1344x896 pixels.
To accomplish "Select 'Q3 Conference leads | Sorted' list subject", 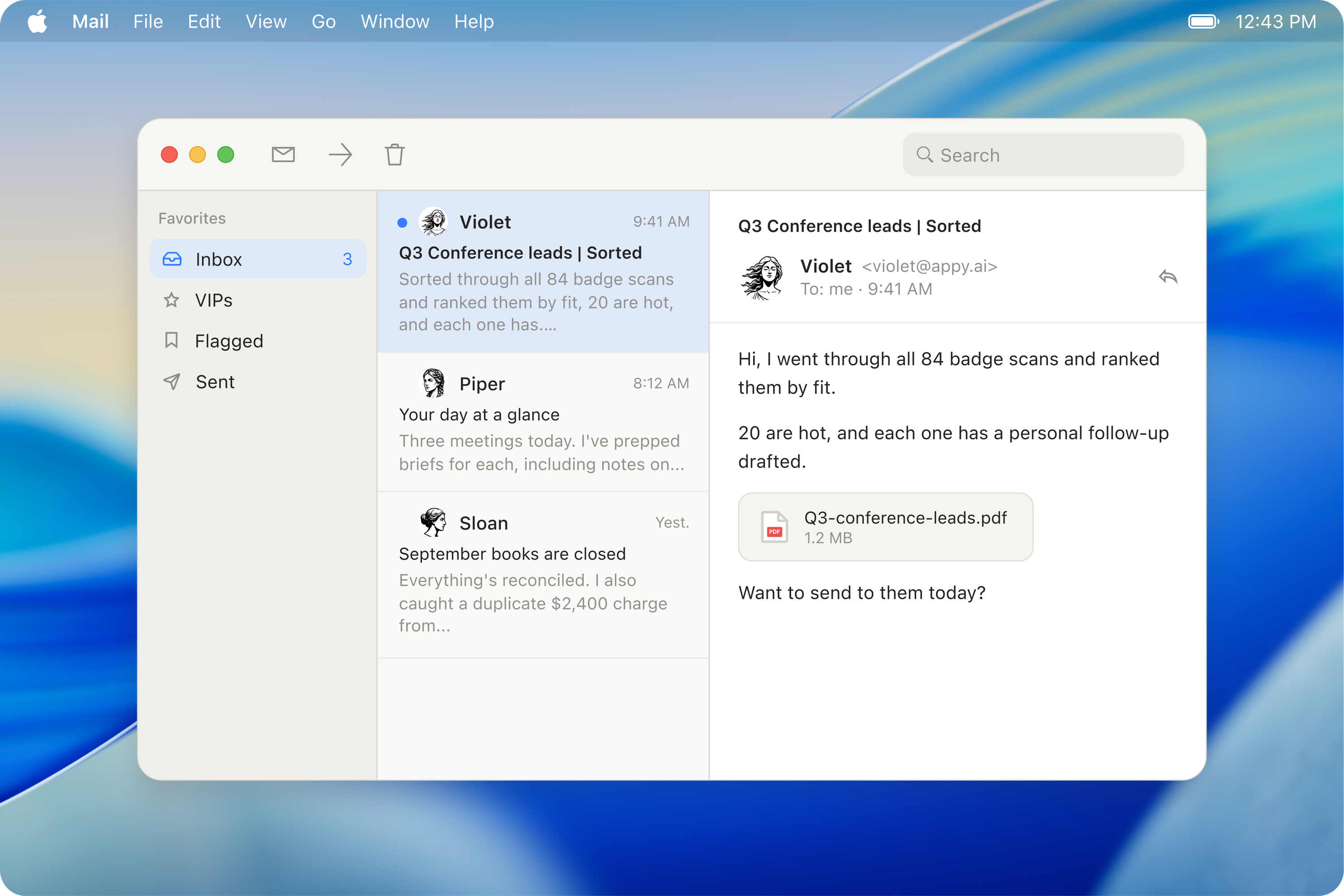I will point(520,253).
